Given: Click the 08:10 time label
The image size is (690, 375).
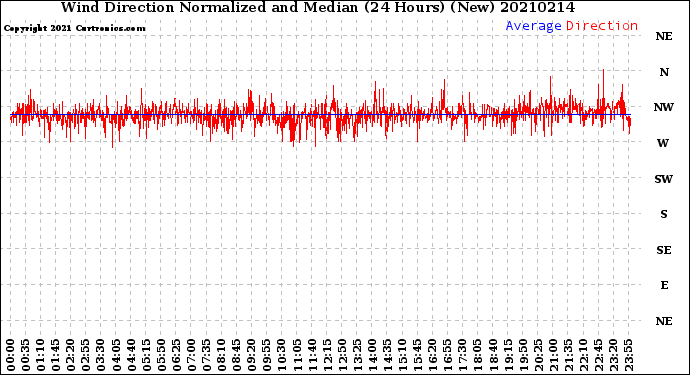Looking at the screenshot, I should pos(221,355).
